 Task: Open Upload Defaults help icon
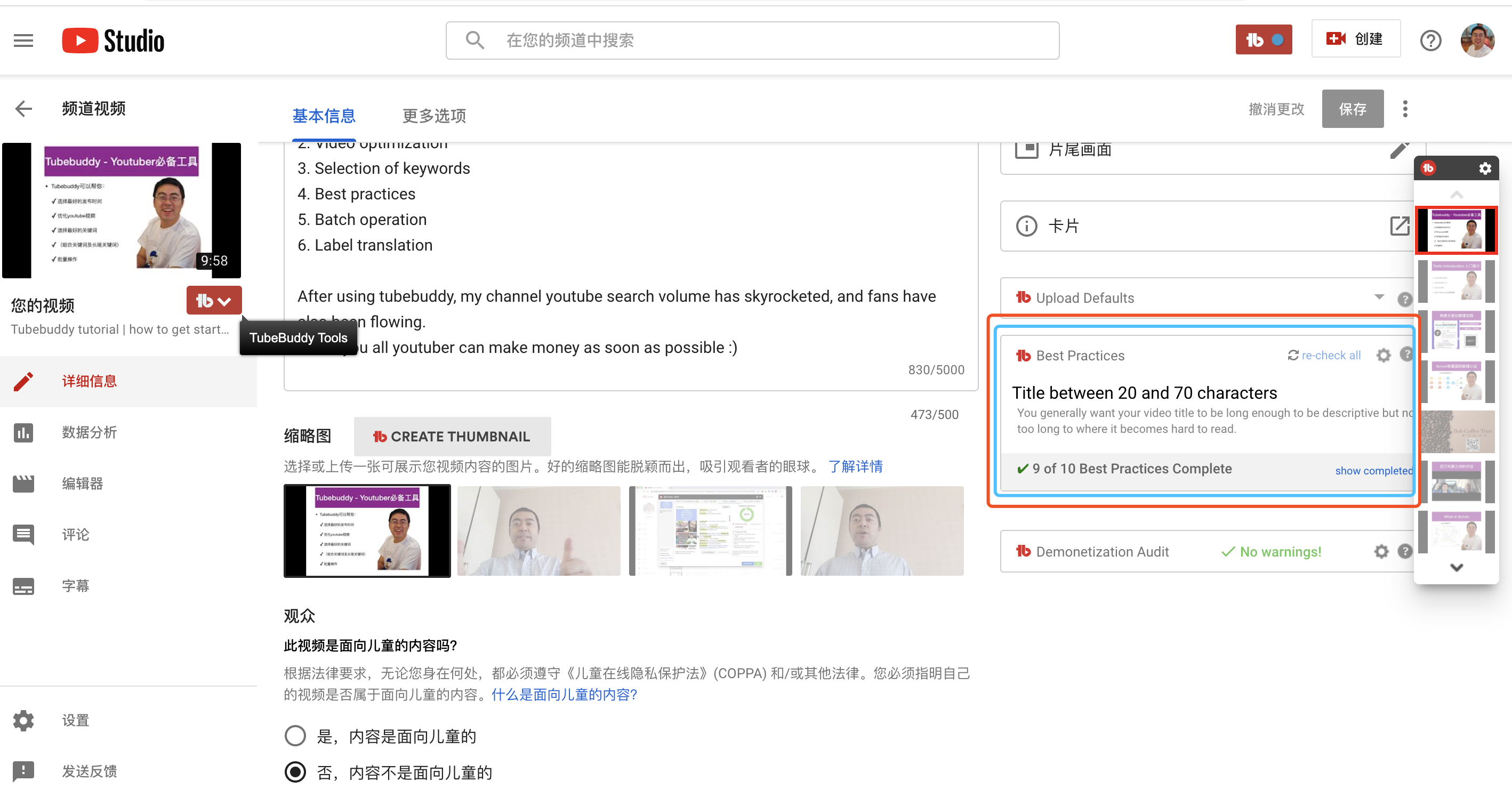click(1404, 300)
